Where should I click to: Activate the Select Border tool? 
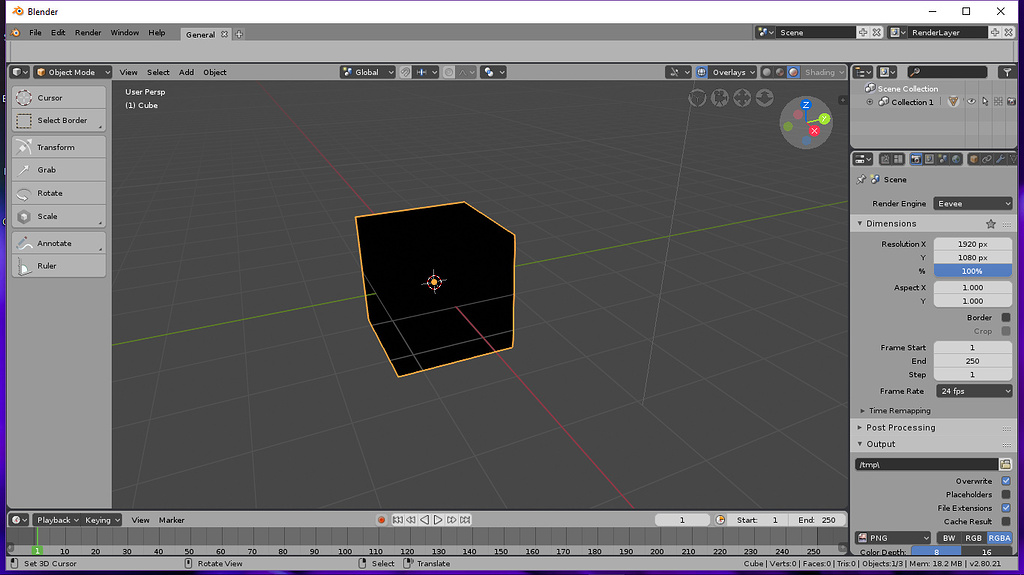tap(59, 120)
